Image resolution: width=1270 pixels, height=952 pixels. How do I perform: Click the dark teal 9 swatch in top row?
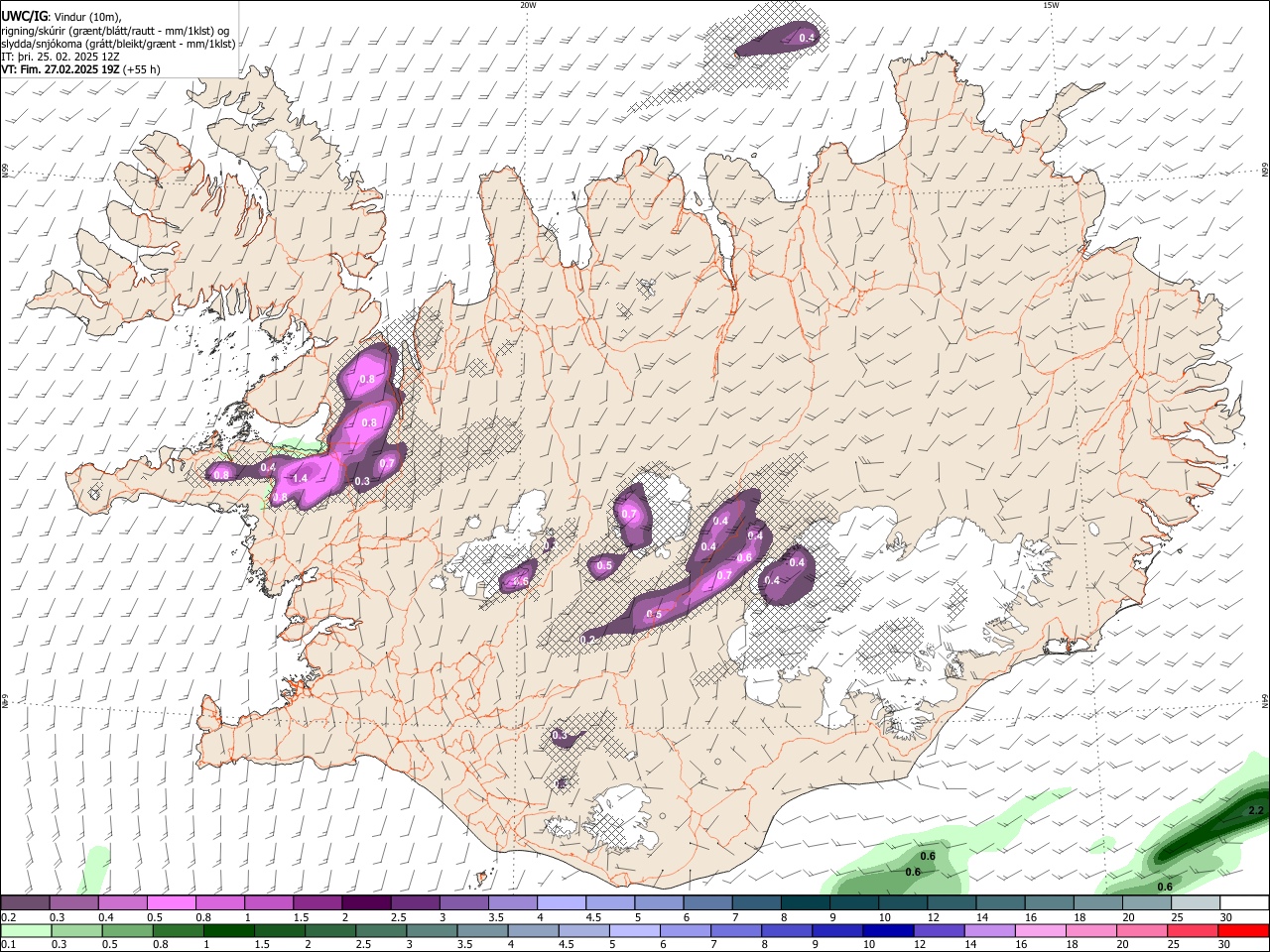(853, 902)
